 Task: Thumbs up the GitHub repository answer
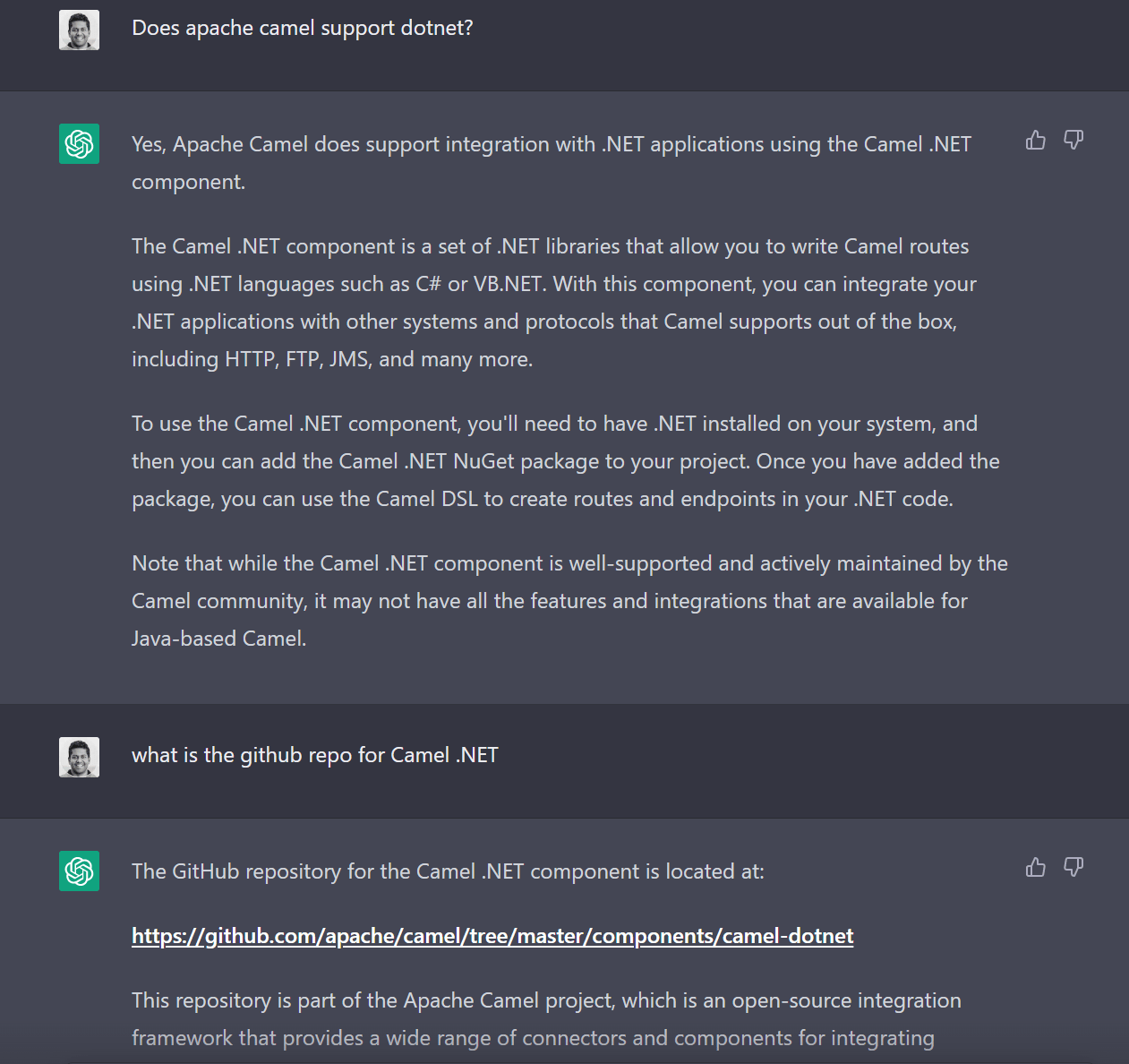click(x=1035, y=868)
